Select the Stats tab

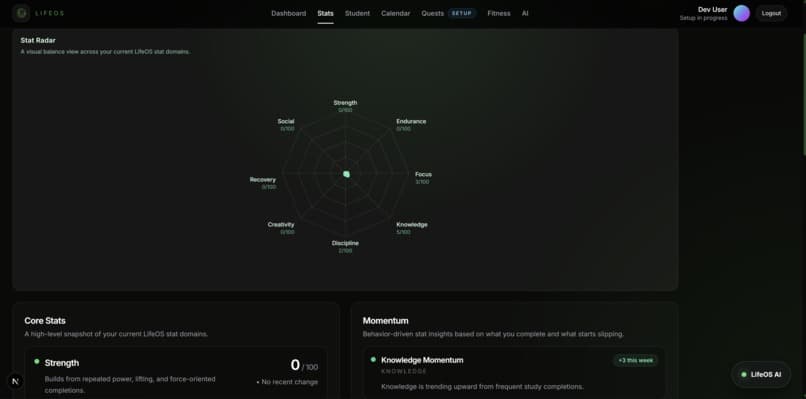click(x=325, y=13)
